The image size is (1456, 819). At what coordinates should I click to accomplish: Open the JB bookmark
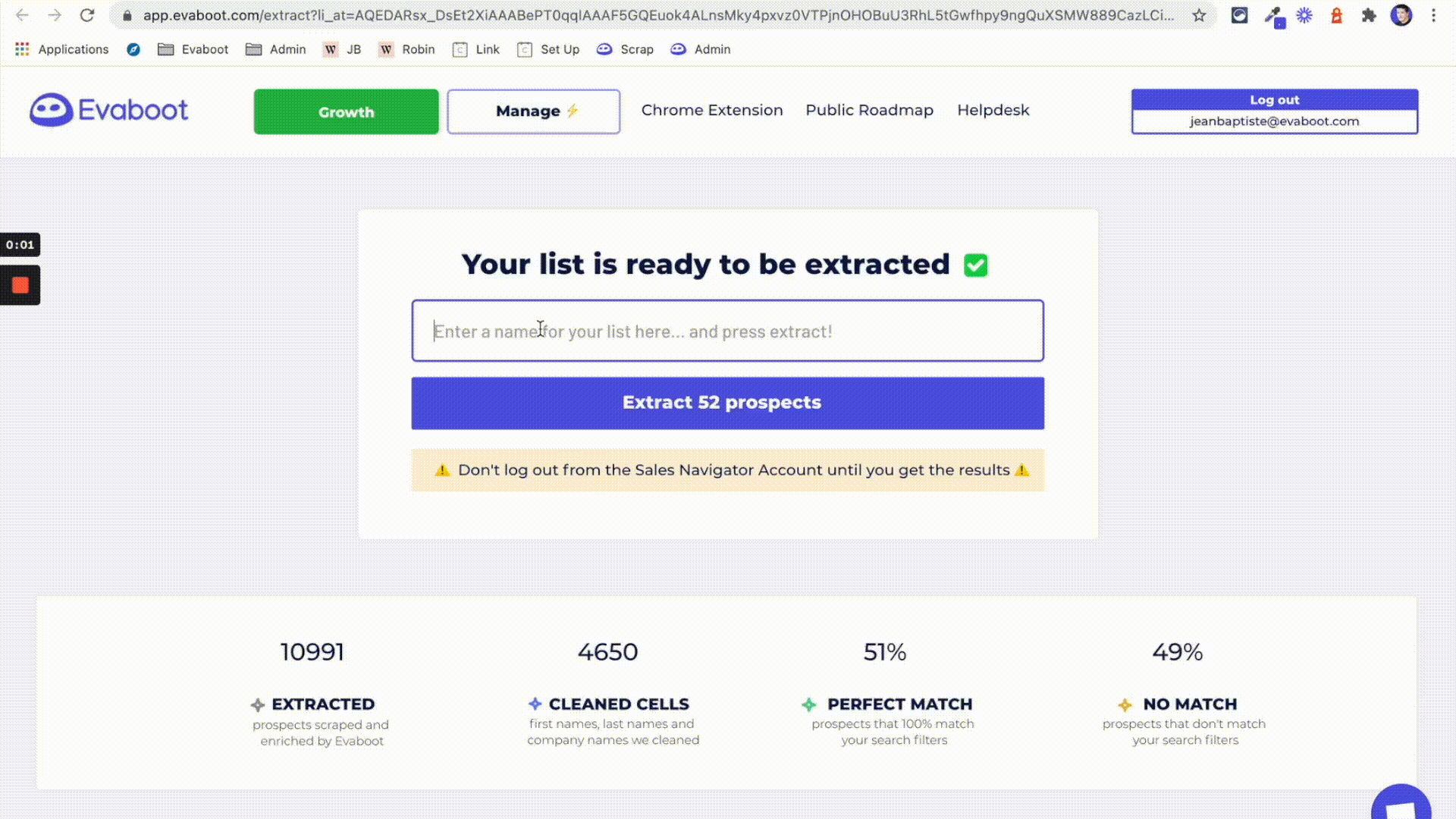tap(342, 49)
